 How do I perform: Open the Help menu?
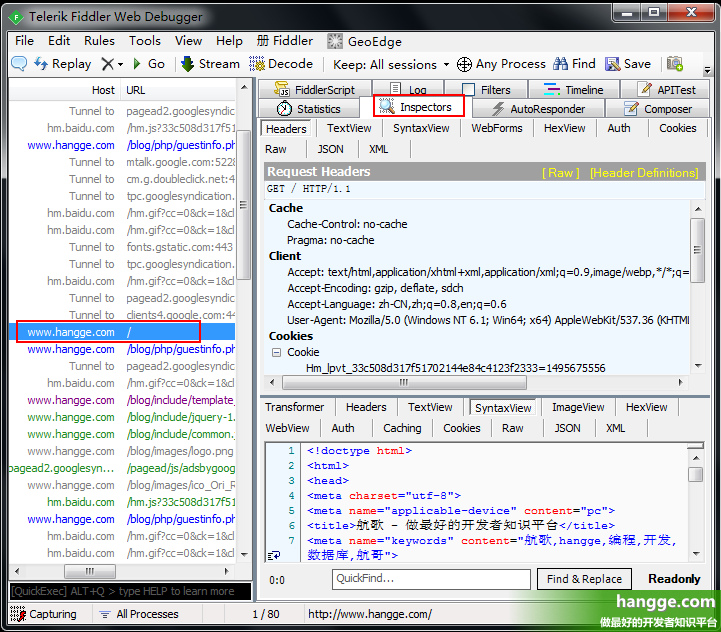229,41
